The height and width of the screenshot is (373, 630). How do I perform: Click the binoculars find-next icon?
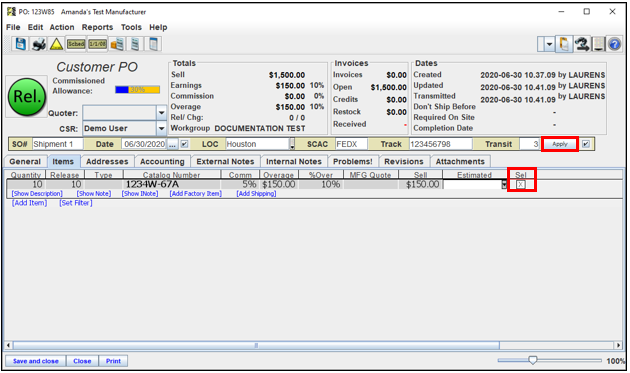coord(581,44)
